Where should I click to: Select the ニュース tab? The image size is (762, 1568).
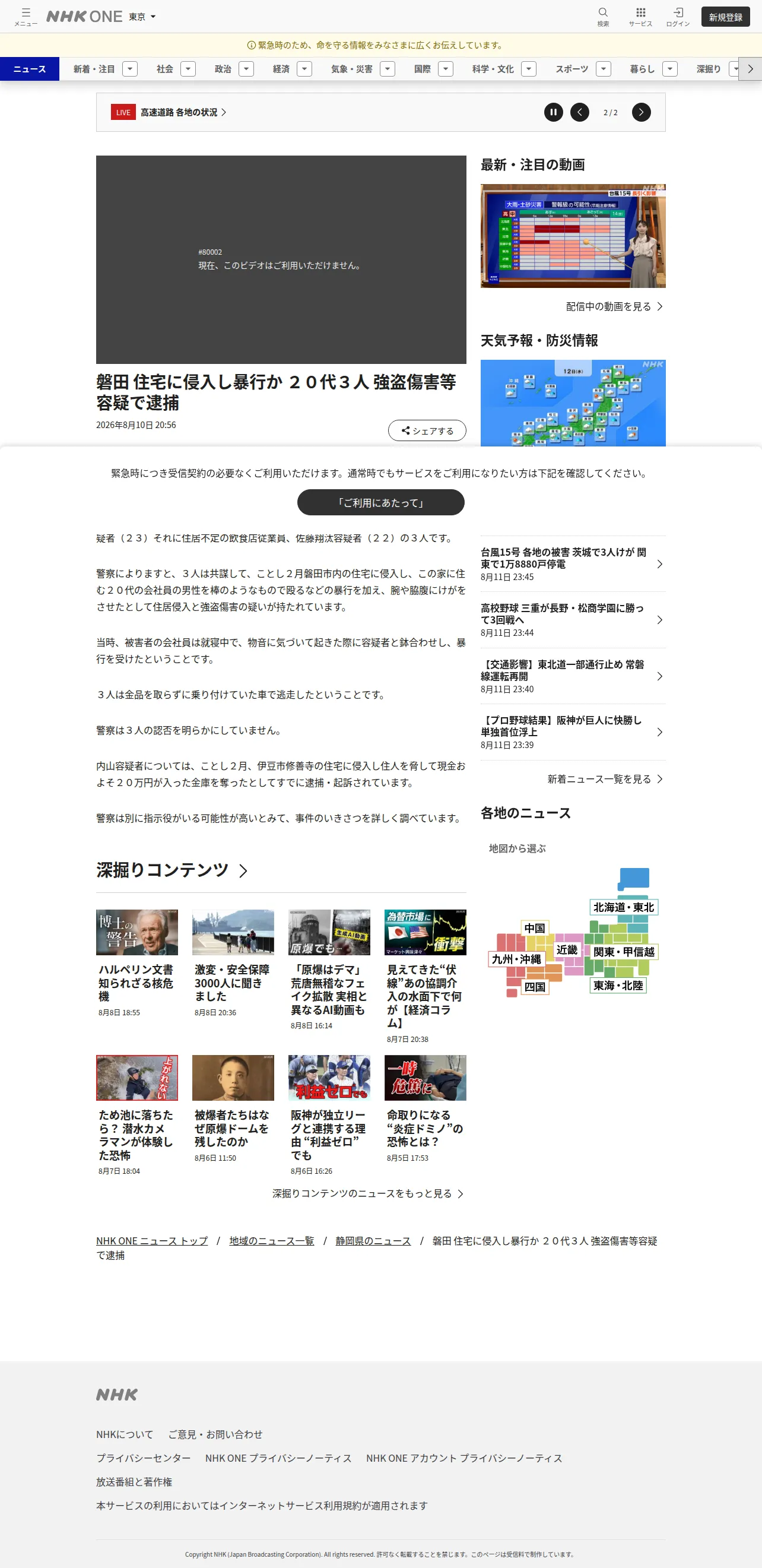click(x=29, y=69)
